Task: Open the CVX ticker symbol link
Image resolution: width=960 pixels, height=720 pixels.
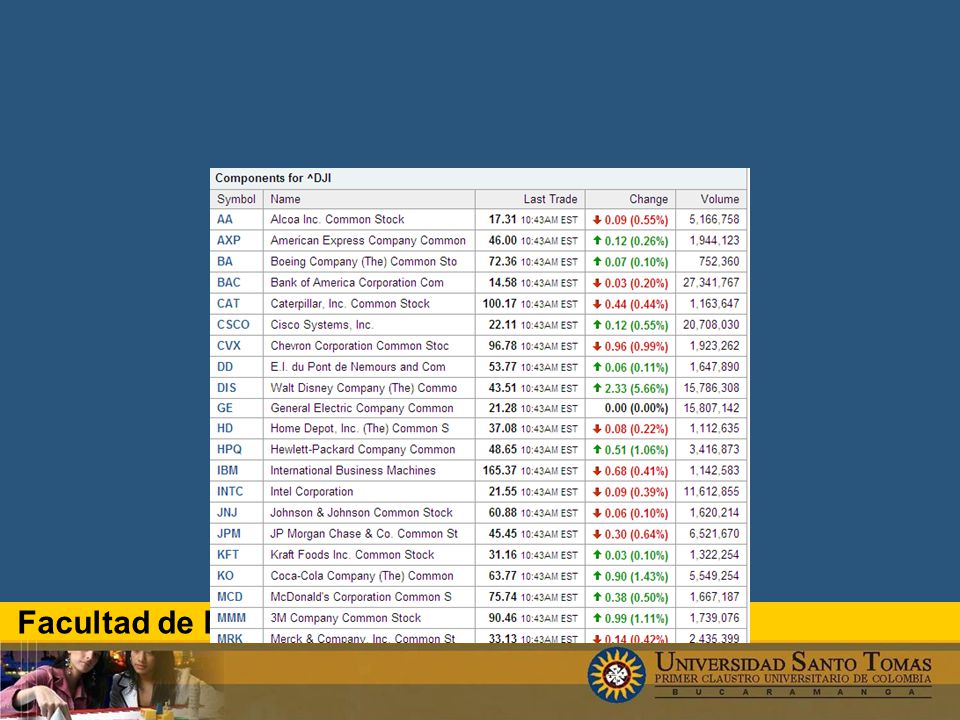Action: [x=228, y=346]
